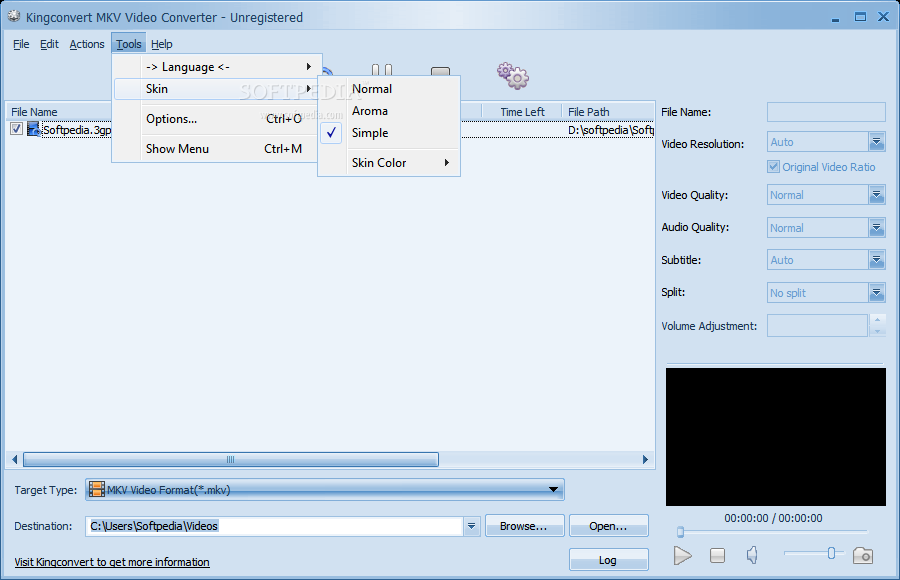
Task: Click the video seek slider handle
Action: click(x=680, y=532)
